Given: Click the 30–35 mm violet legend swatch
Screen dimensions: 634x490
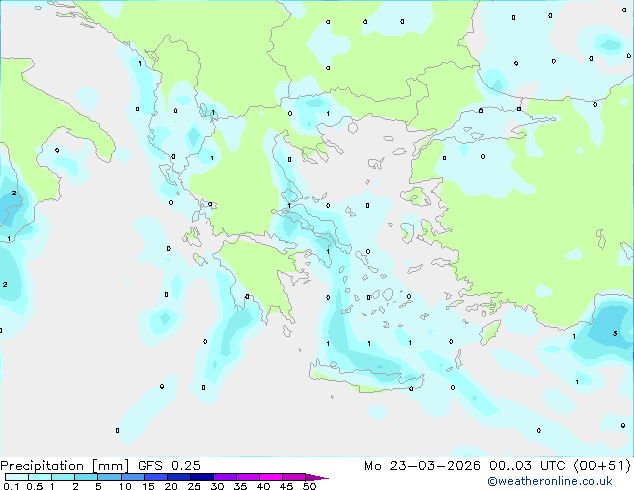Looking at the screenshot, I should click(x=225, y=477).
